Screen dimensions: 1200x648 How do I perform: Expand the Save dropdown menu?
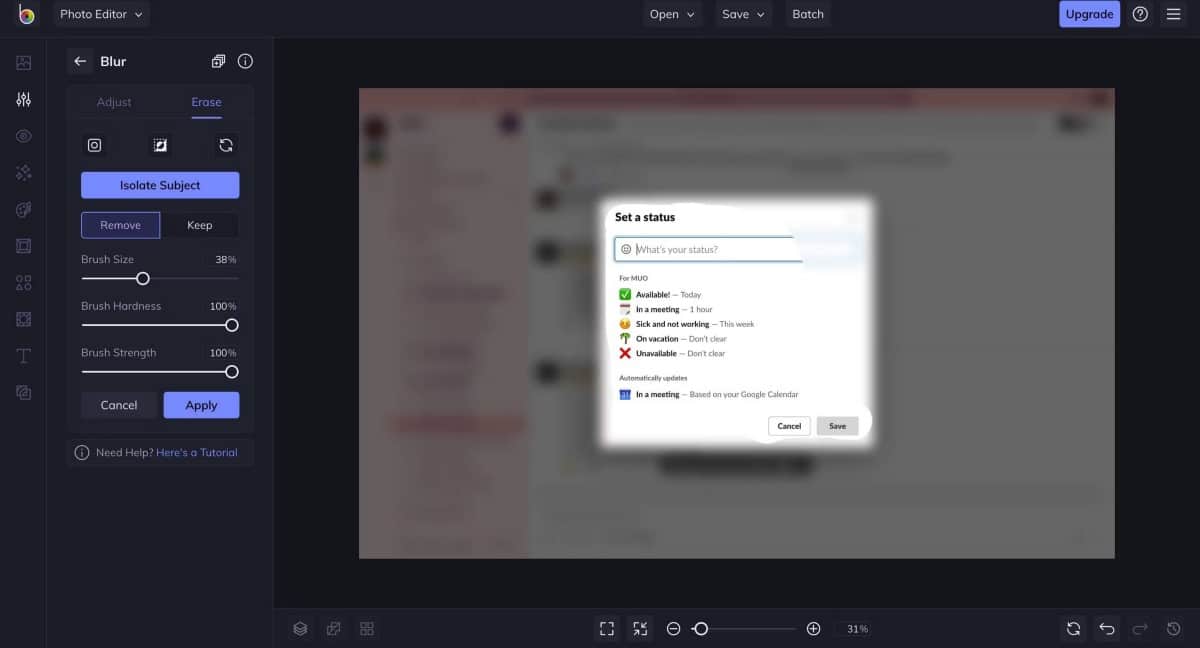pyautogui.click(x=743, y=15)
